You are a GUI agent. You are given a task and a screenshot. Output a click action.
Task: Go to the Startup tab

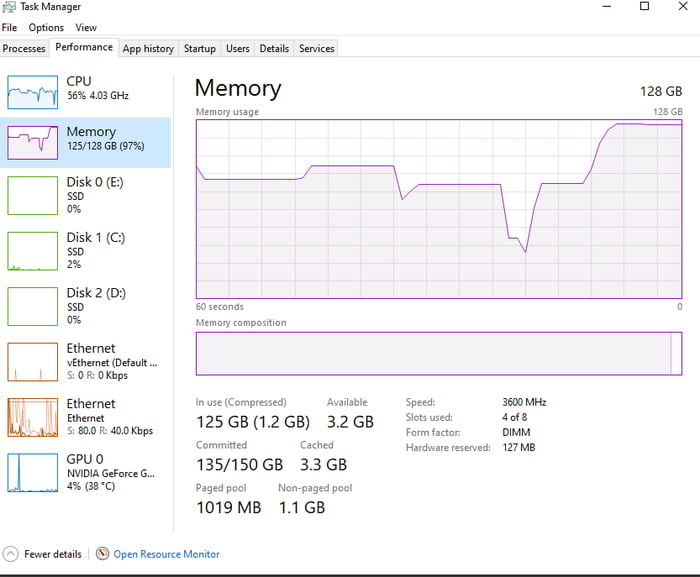click(x=200, y=48)
